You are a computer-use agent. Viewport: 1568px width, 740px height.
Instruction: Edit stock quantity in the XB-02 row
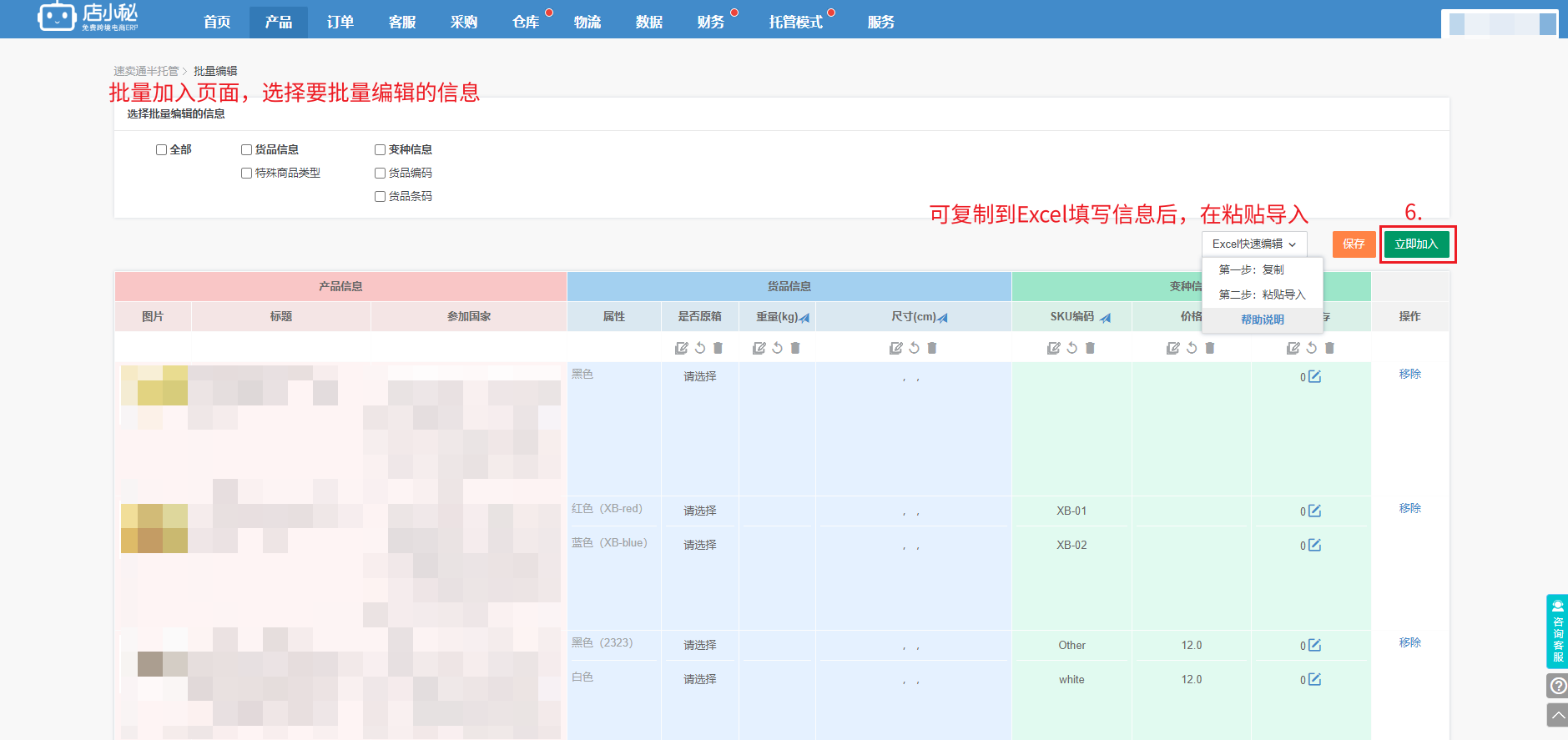[x=1314, y=545]
